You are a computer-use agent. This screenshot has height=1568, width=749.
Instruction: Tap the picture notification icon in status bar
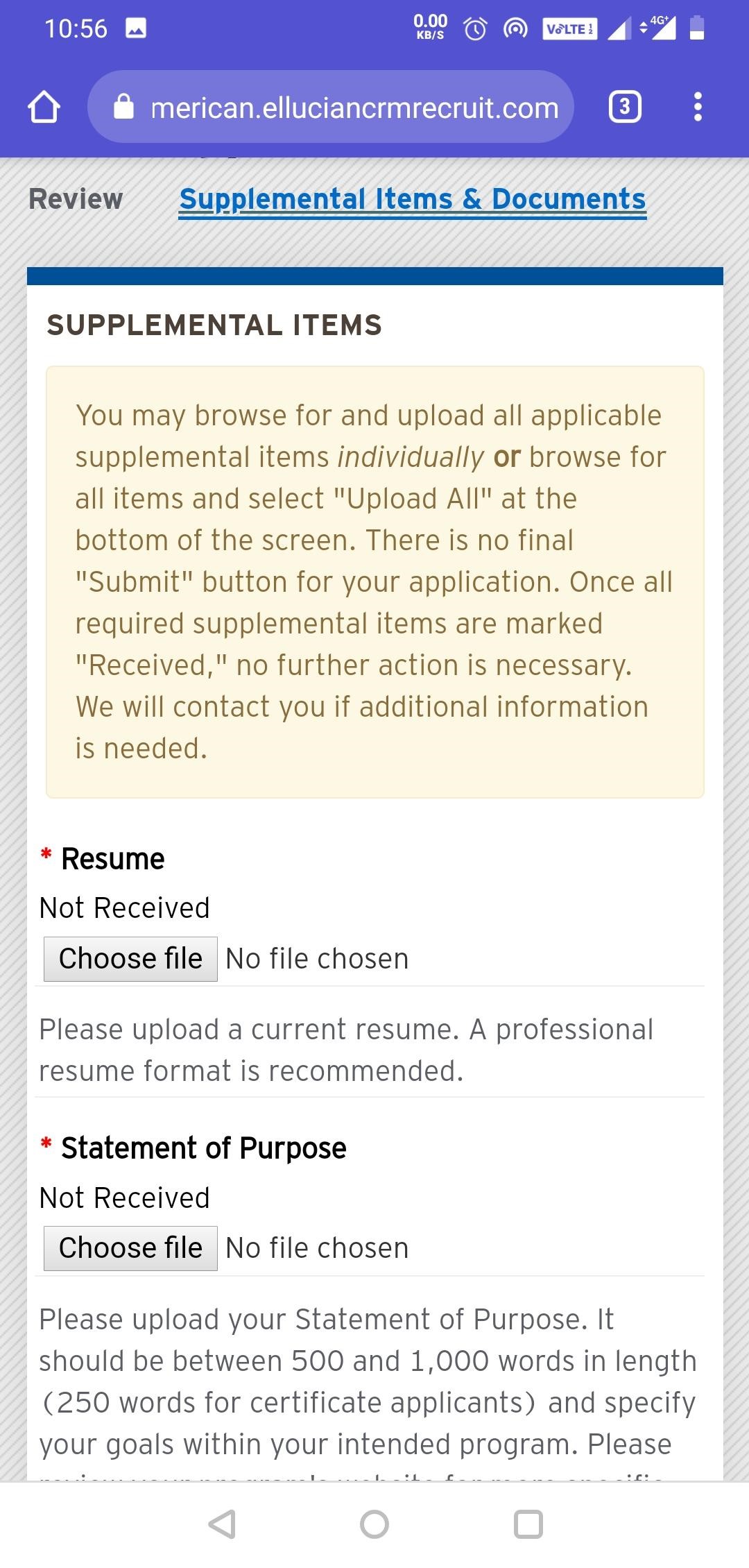135,28
